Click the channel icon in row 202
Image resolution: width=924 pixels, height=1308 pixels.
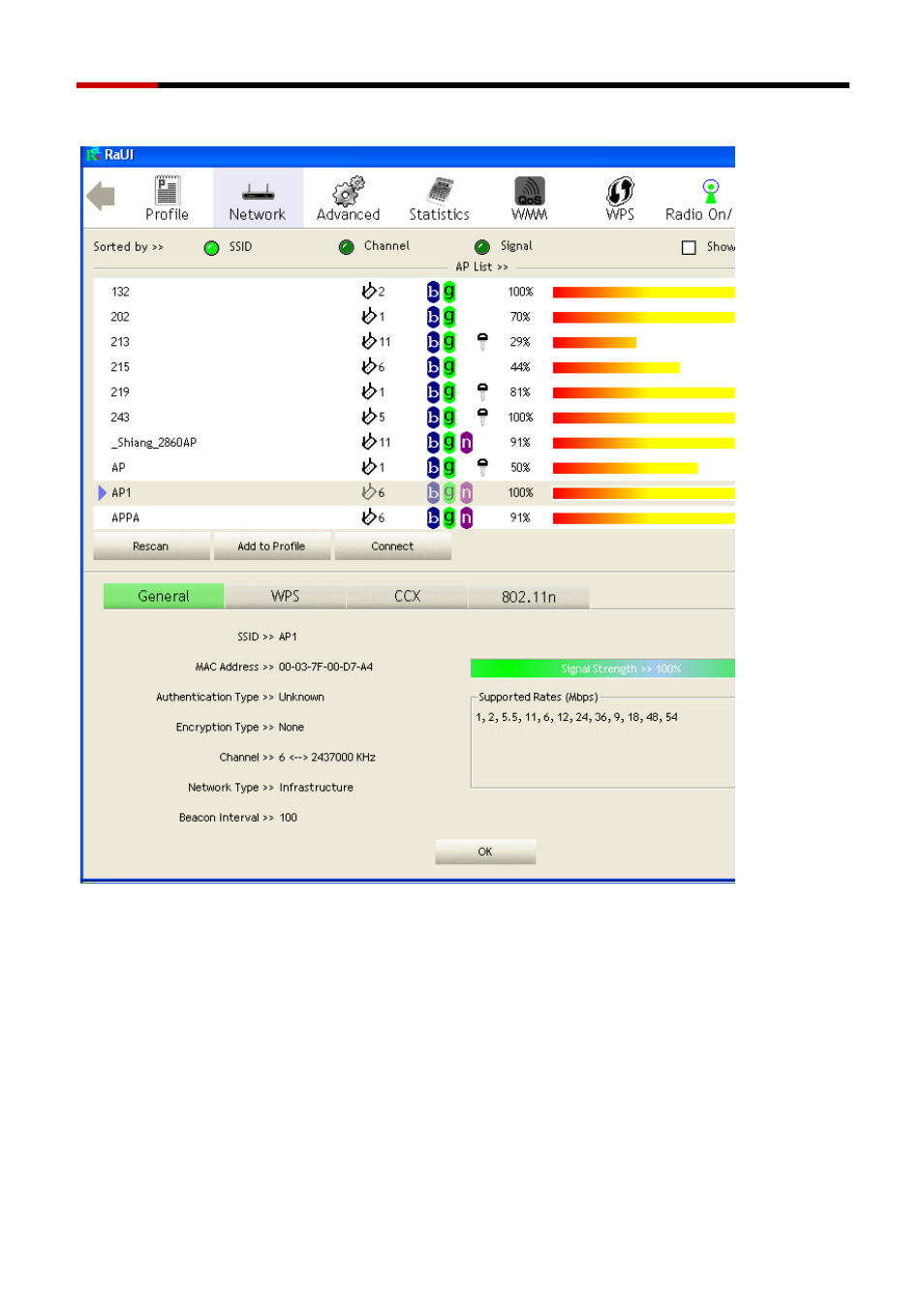click(x=368, y=317)
